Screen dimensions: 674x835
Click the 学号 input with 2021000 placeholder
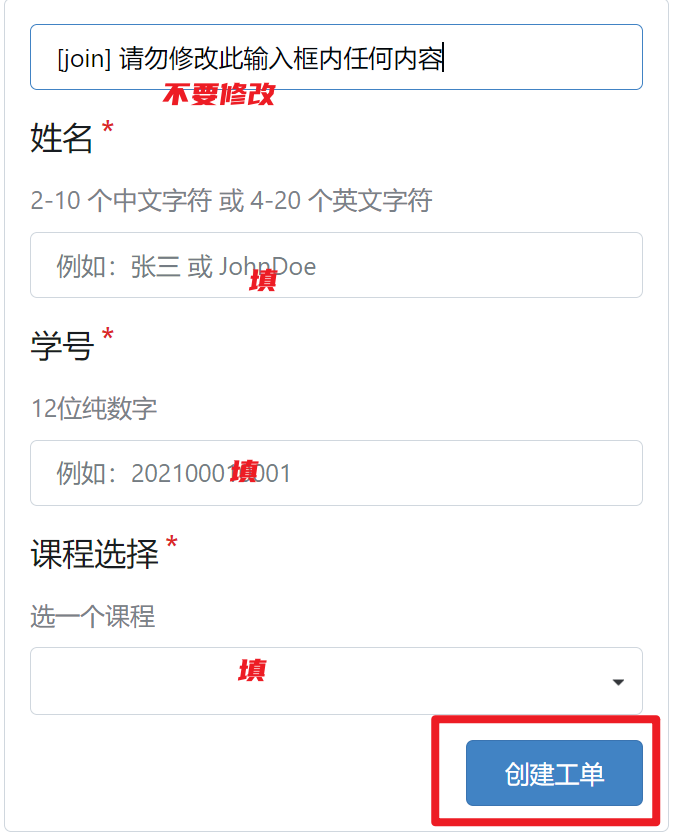pos(336,473)
